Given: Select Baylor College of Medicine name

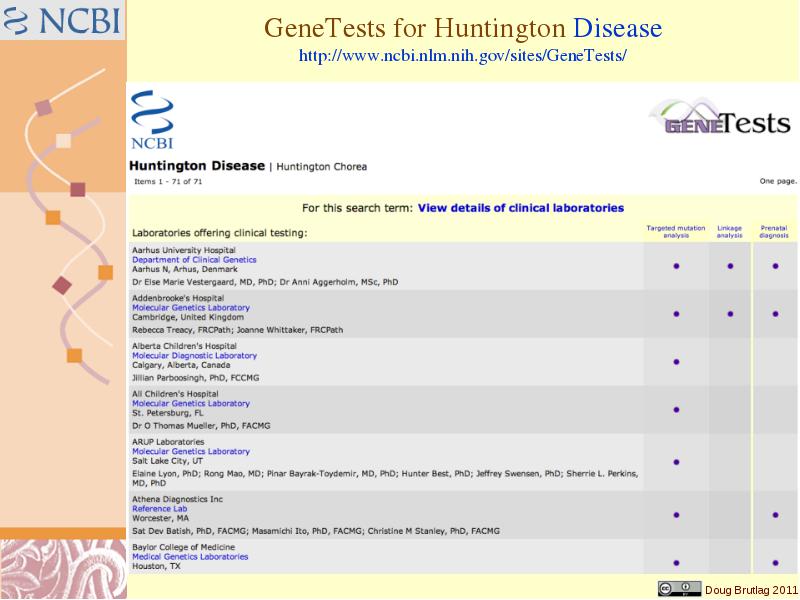Looking at the screenshot, I should pyautogui.click(x=184, y=547).
